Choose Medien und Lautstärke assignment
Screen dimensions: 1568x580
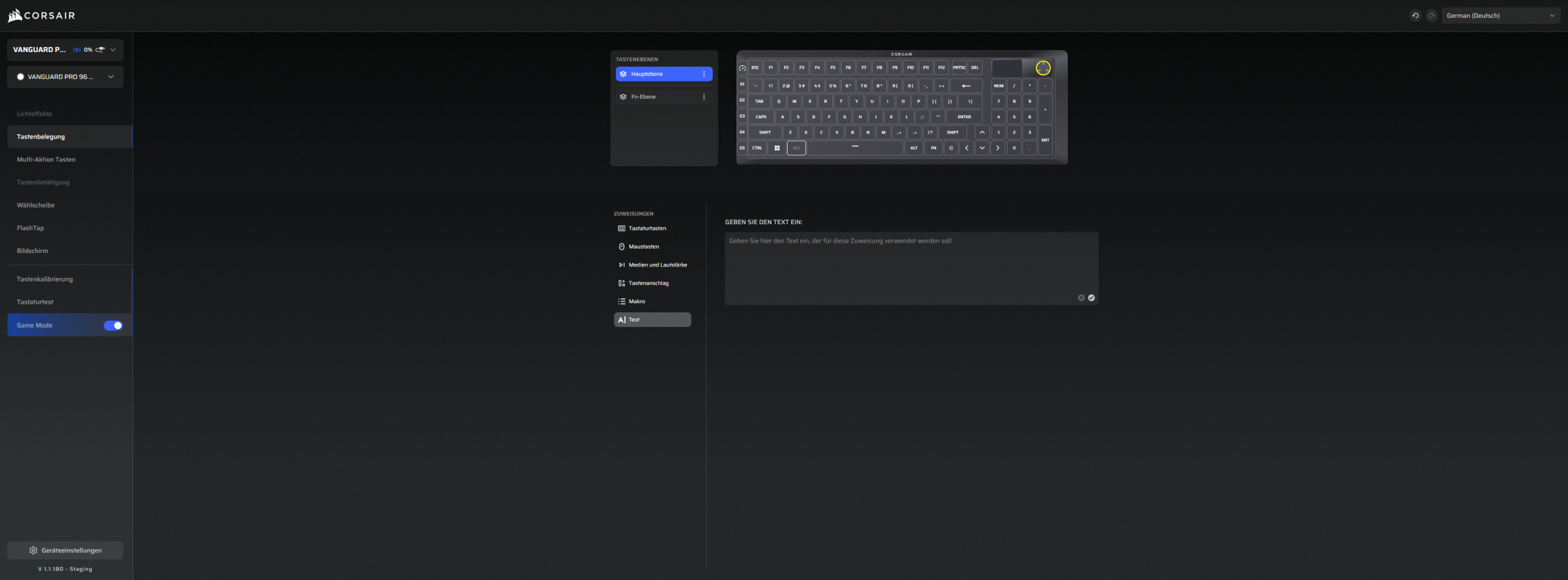[657, 265]
